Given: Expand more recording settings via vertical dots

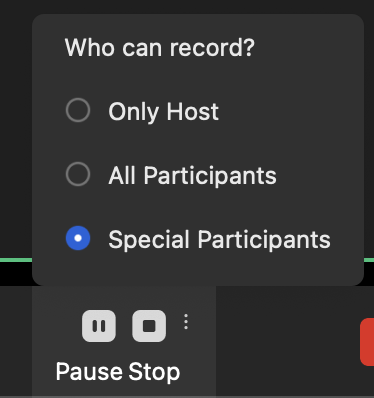Looking at the screenshot, I should click(186, 322).
